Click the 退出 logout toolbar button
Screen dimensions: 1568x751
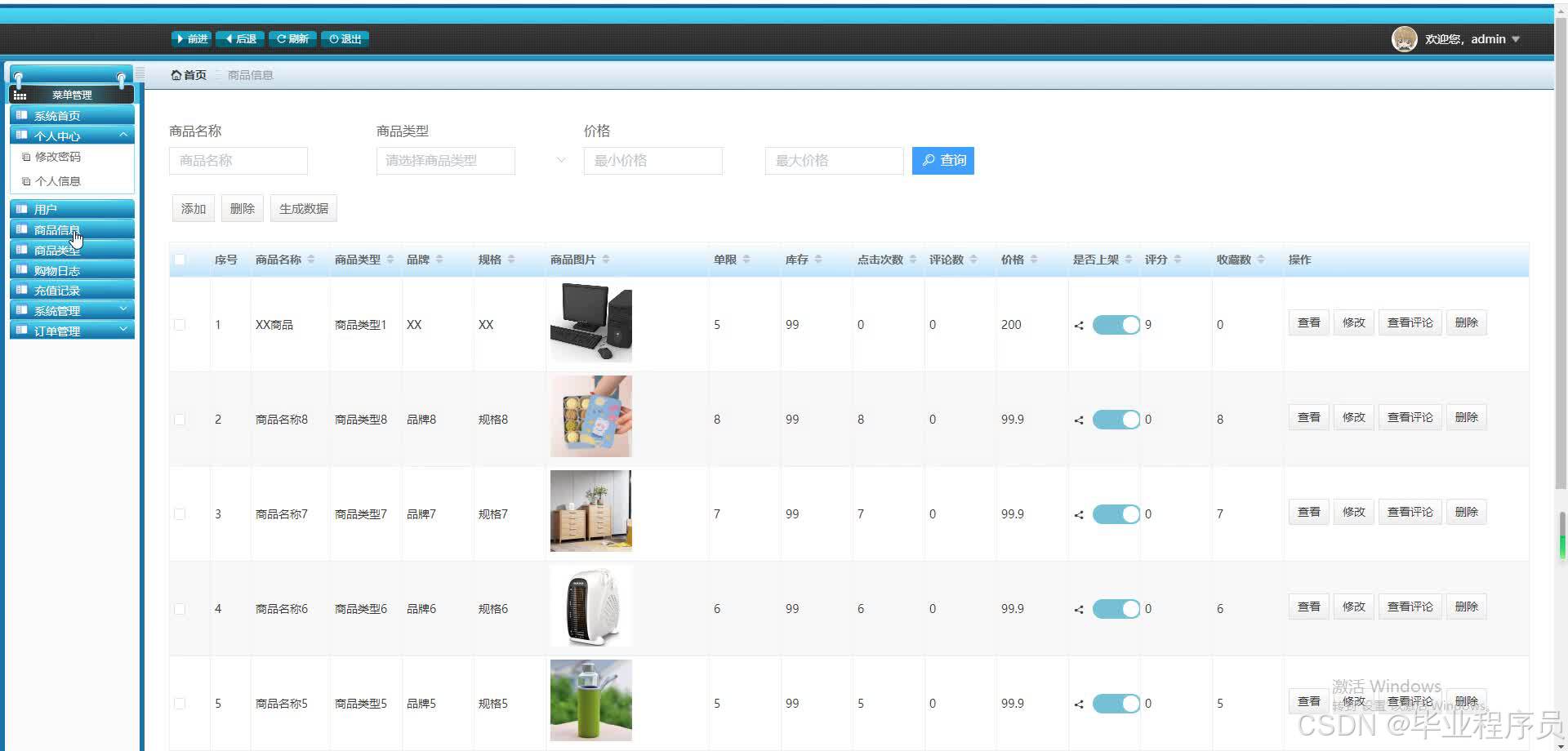345,38
